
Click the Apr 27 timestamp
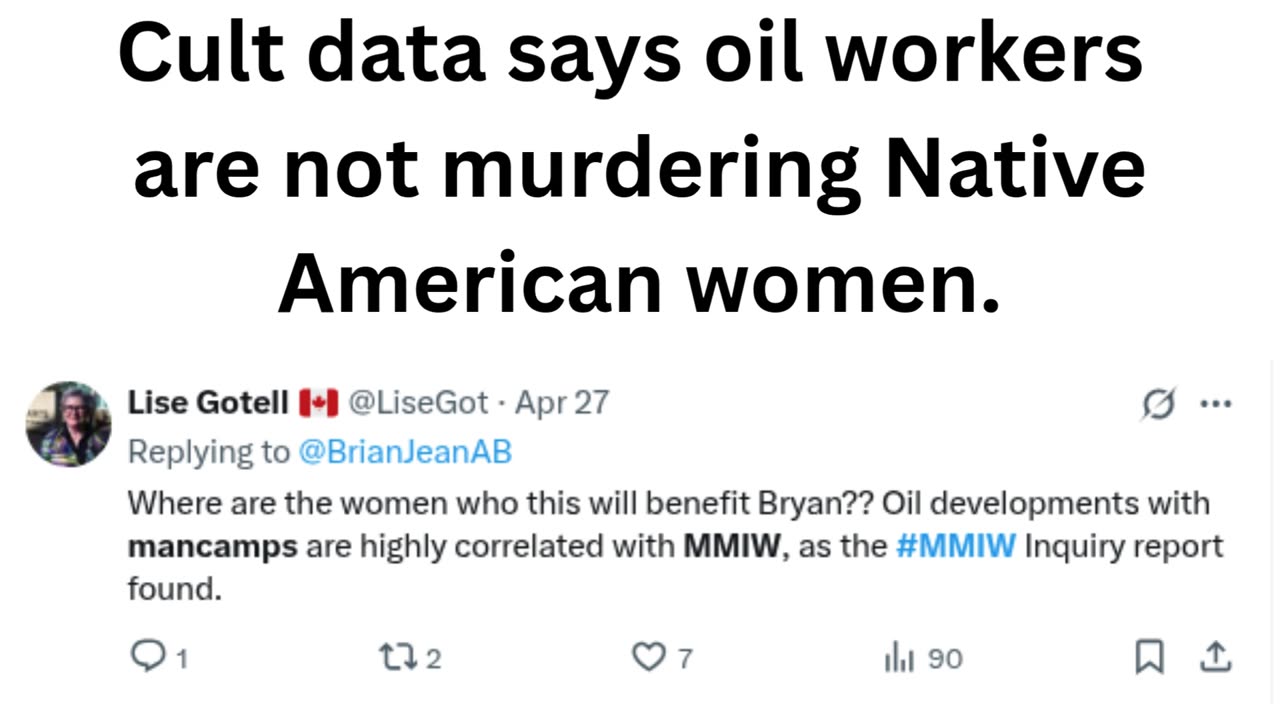pos(561,403)
